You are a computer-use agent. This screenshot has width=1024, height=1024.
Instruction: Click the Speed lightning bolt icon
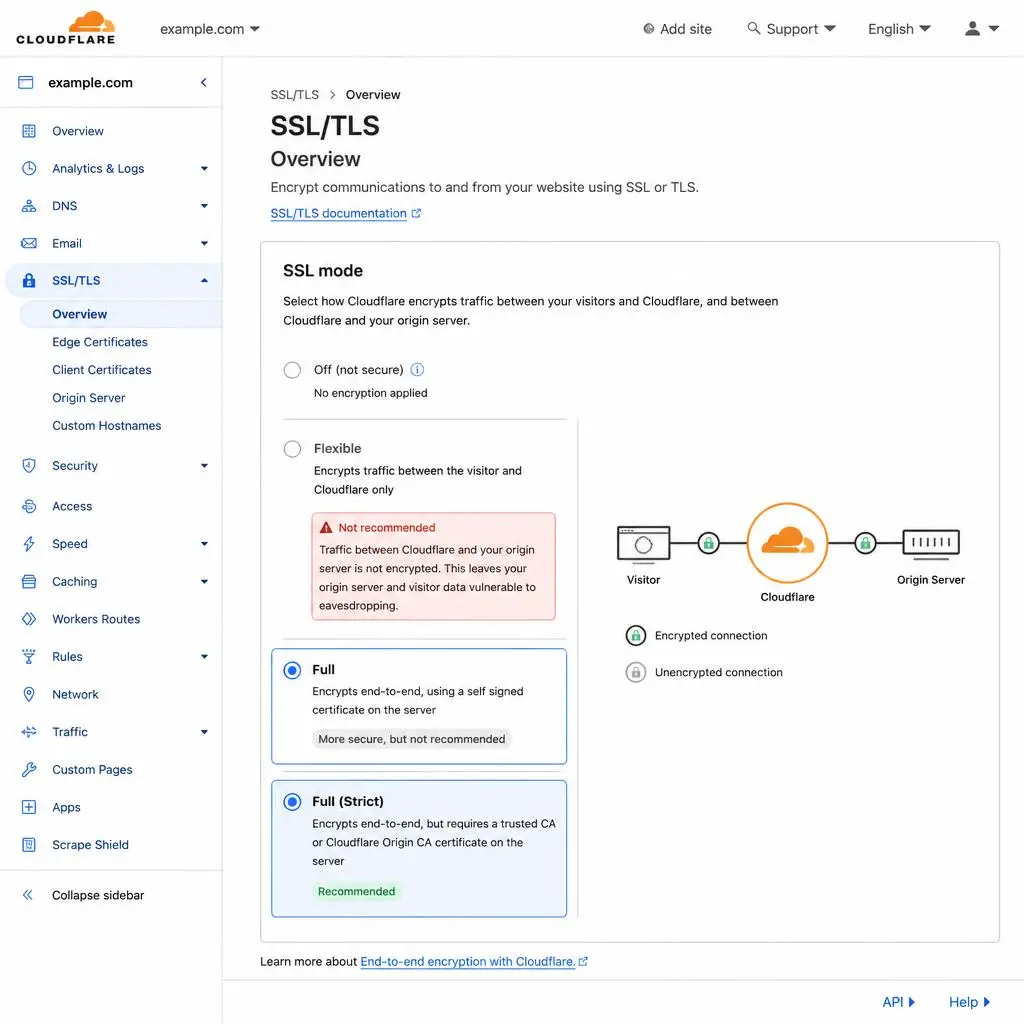[x=29, y=544]
